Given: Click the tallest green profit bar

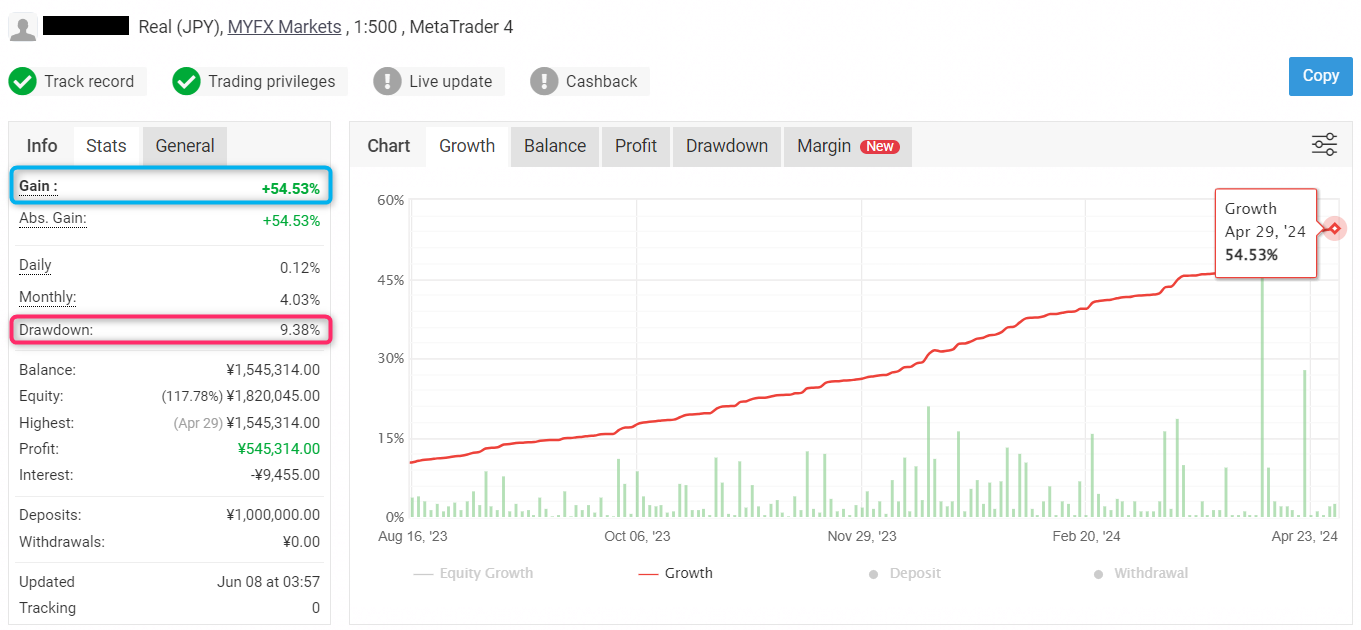Looking at the screenshot, I should coord(1262,400).
